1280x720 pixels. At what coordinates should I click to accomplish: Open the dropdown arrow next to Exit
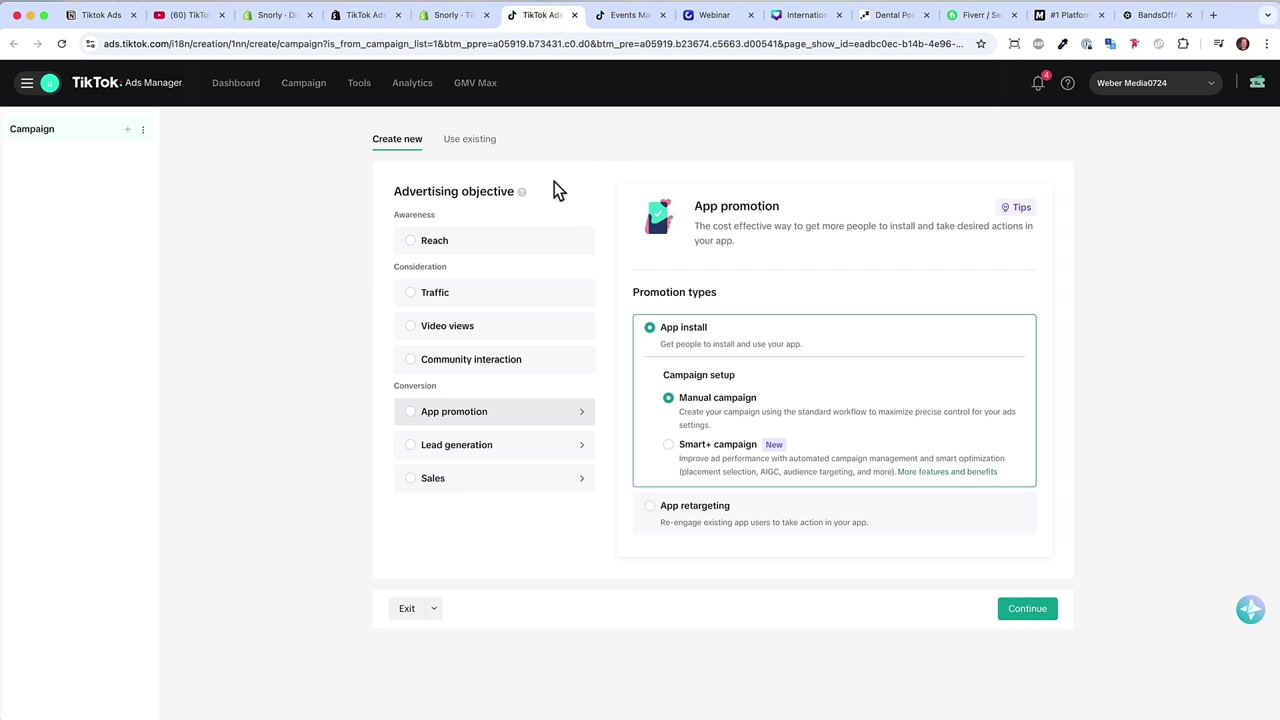click(434, 609)
